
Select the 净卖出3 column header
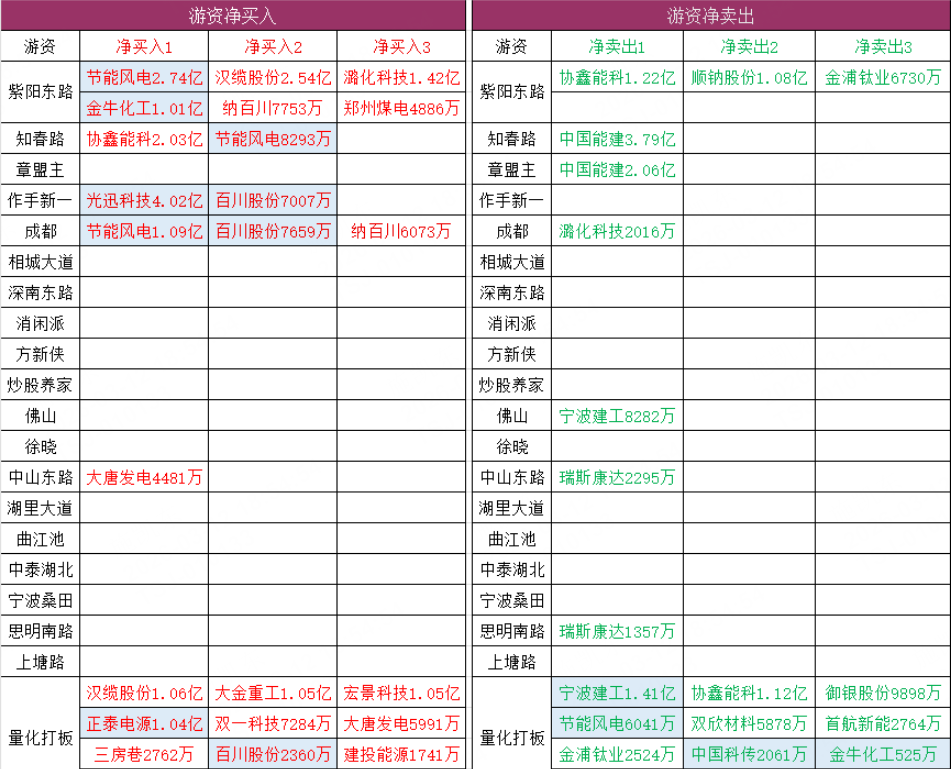click(883, 47)
